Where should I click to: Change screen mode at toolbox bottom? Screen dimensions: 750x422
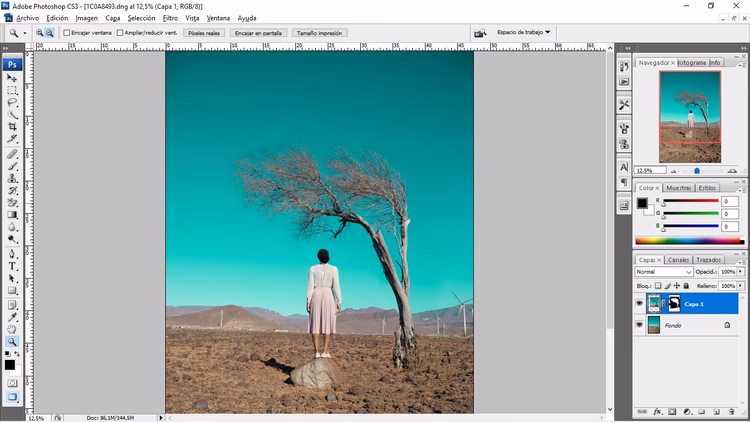coord(12,397)
